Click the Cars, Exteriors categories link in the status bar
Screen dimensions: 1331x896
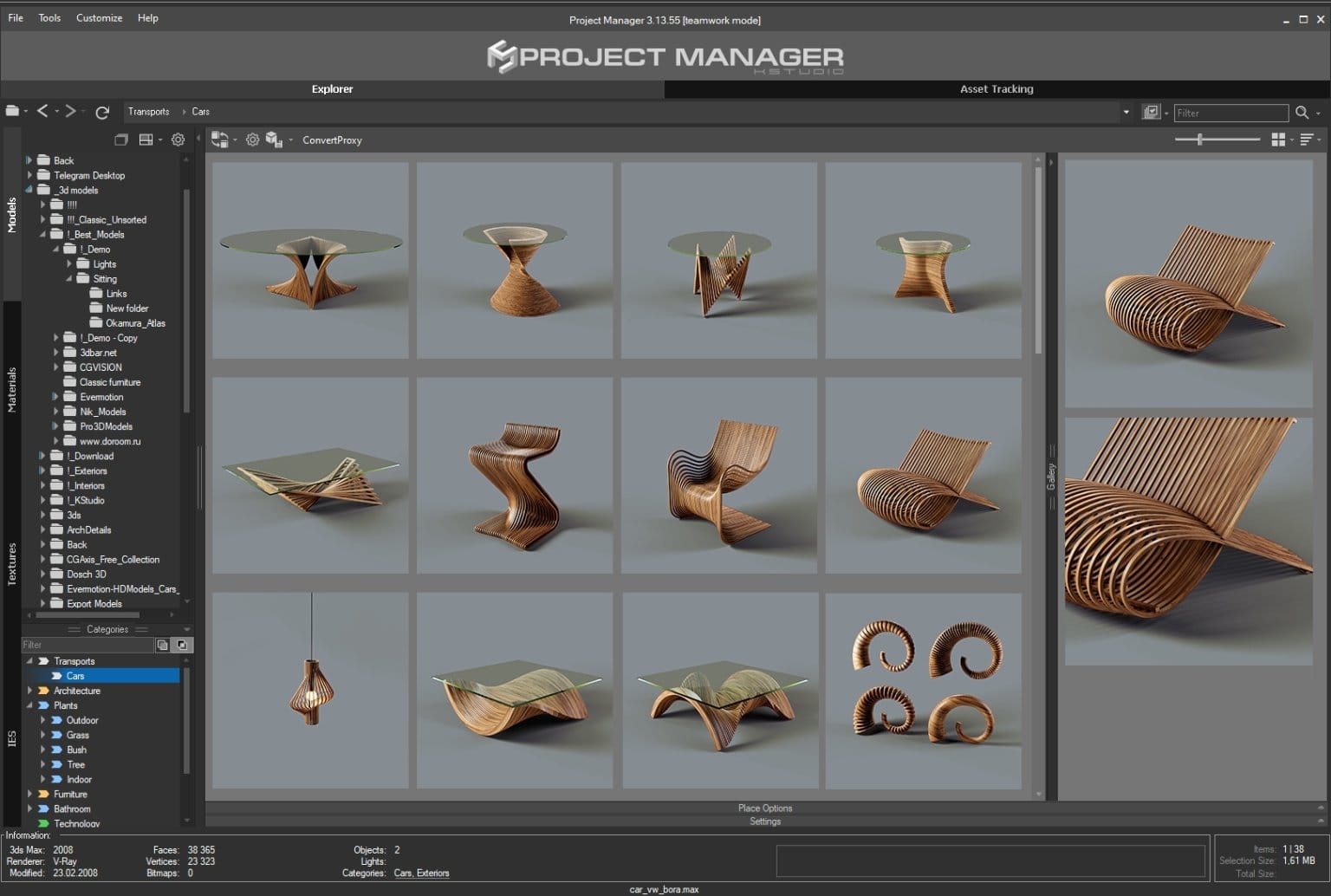(x=422, y=873)
